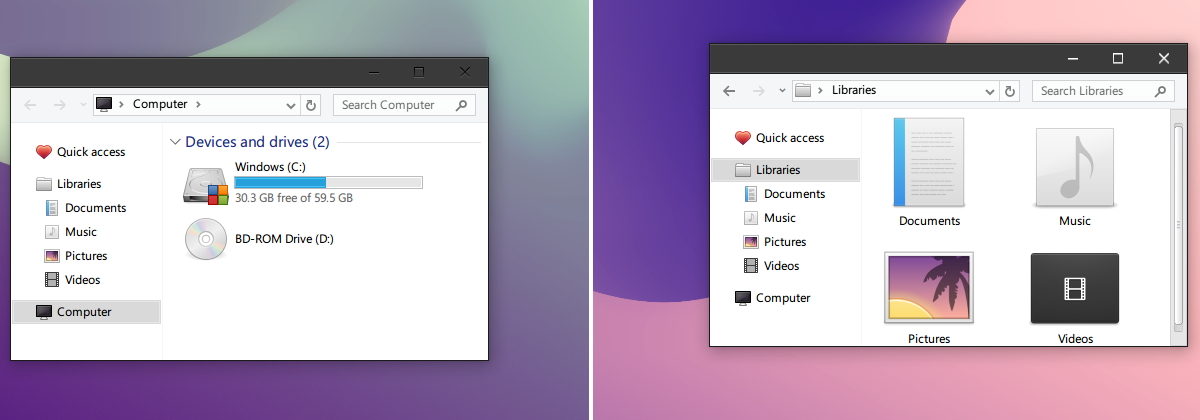This screenshot has width=1200, height=420.
Task: Open address history dropdown in Computer window
Action: (x=291, y=105)
